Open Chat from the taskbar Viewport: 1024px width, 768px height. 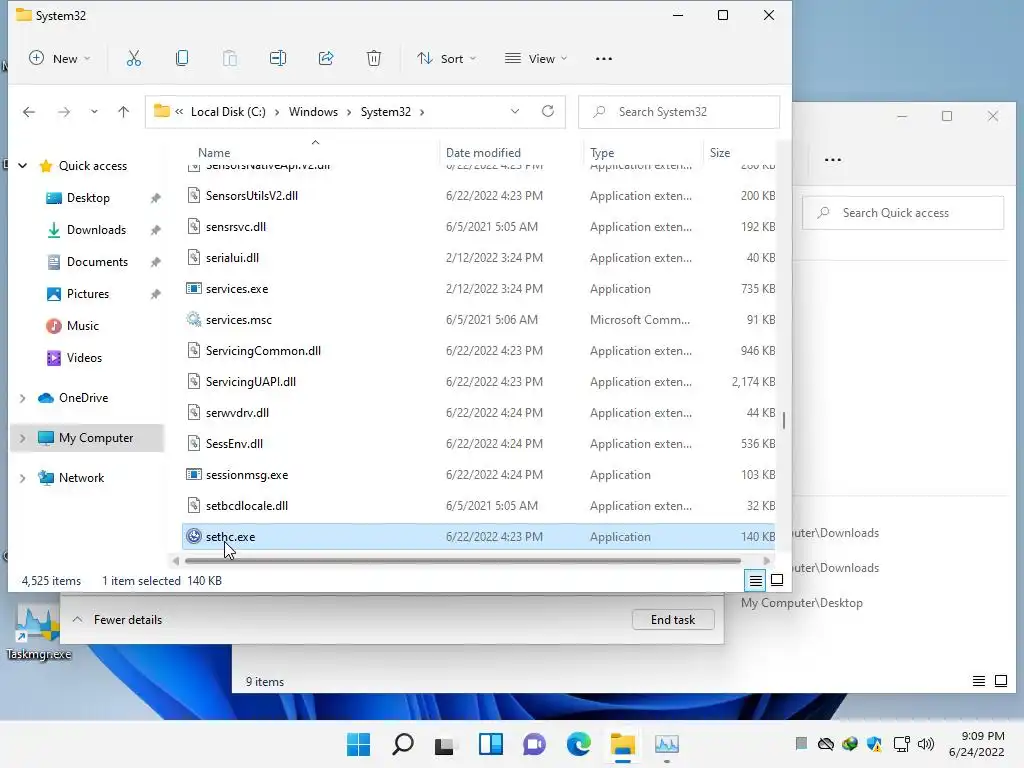pos(534,744)
